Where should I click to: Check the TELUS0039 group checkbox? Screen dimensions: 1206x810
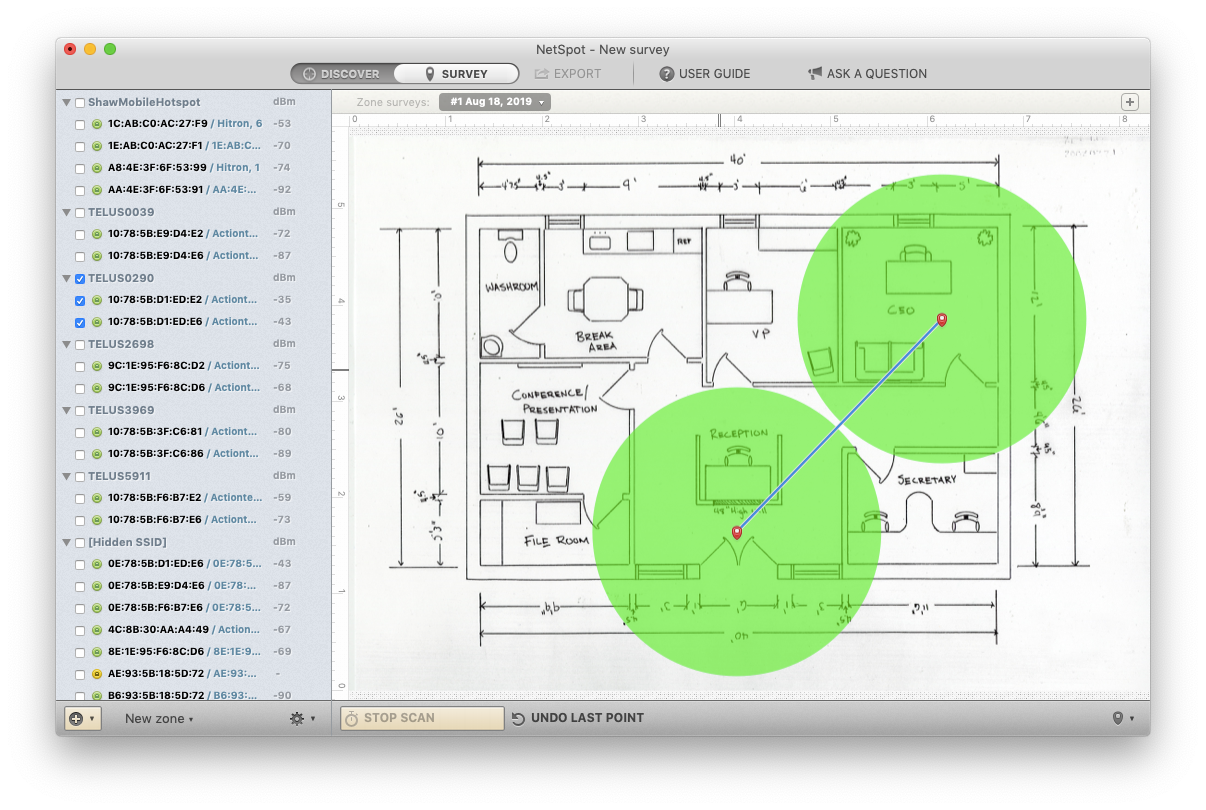click(80, 212)
